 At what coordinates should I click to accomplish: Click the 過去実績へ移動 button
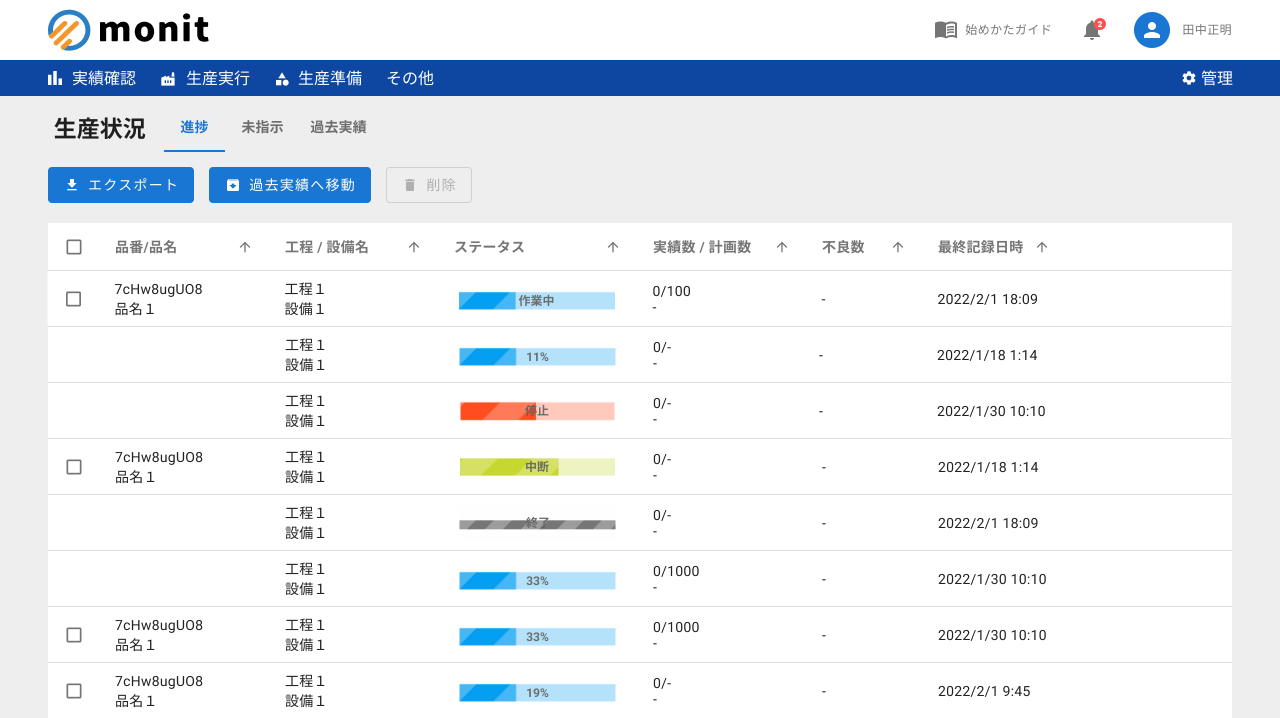point(290,185)
